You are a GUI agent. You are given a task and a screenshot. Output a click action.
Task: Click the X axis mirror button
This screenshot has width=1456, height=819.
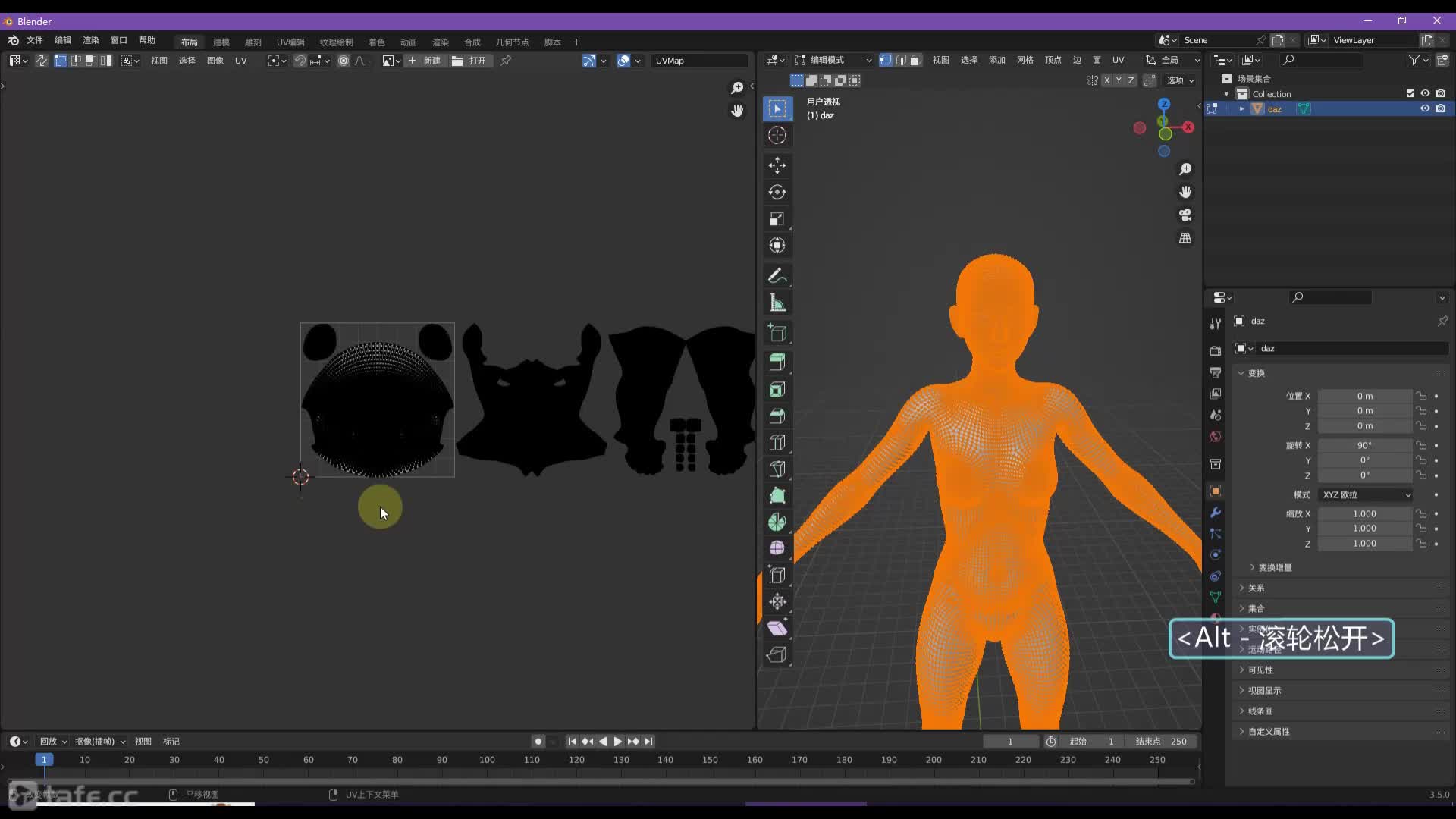[x=1106, y=80]
